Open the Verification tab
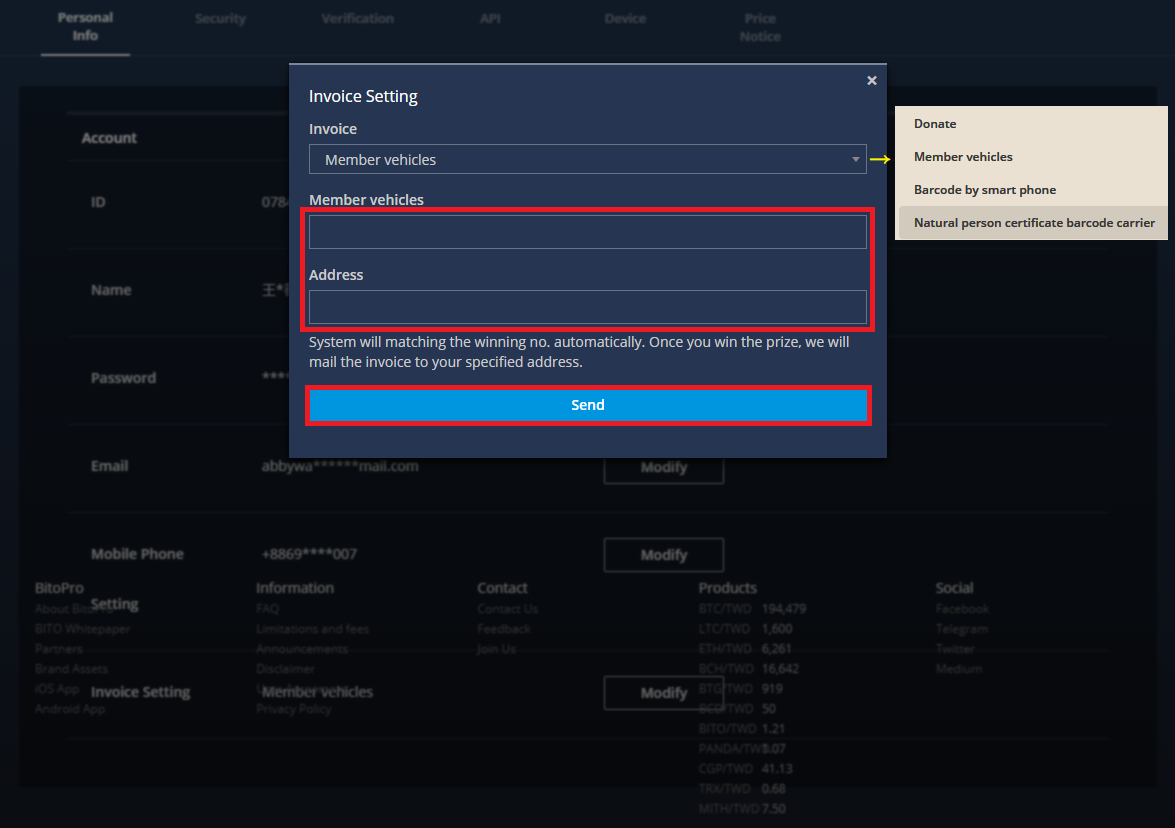This screenshot has width=1175, height=828. coord(357,19)
